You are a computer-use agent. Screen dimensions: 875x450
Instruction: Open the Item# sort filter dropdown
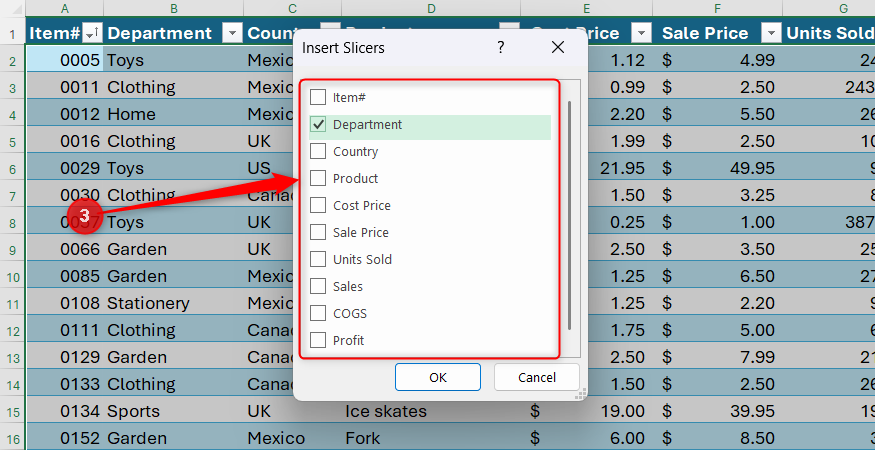tap(92, 34)
